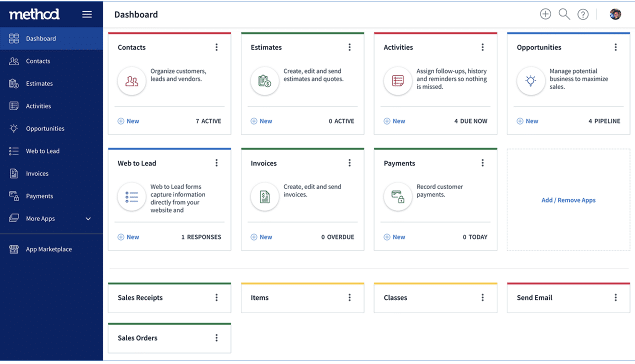This screenshot has height=364, width=635.
Task: Click the Activities card list icon
Action: 398,81
